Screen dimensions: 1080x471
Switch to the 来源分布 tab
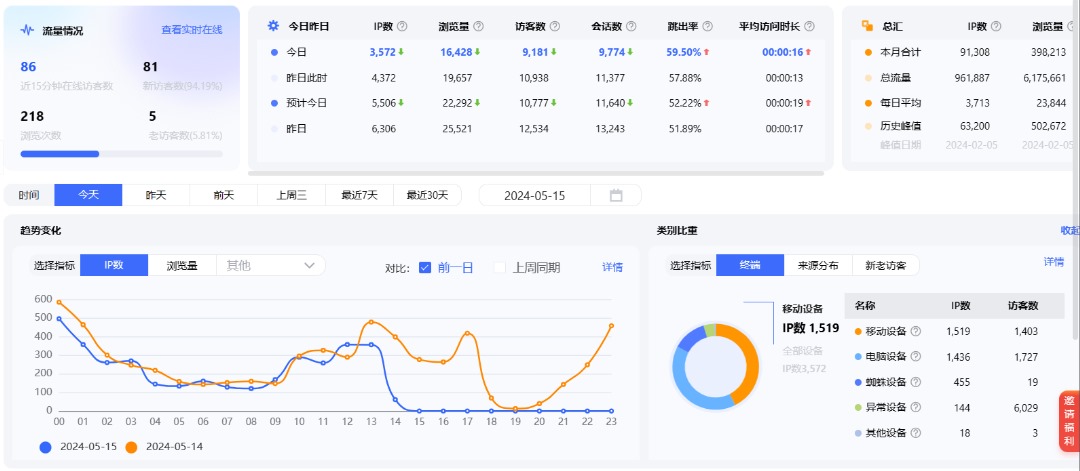818,265
